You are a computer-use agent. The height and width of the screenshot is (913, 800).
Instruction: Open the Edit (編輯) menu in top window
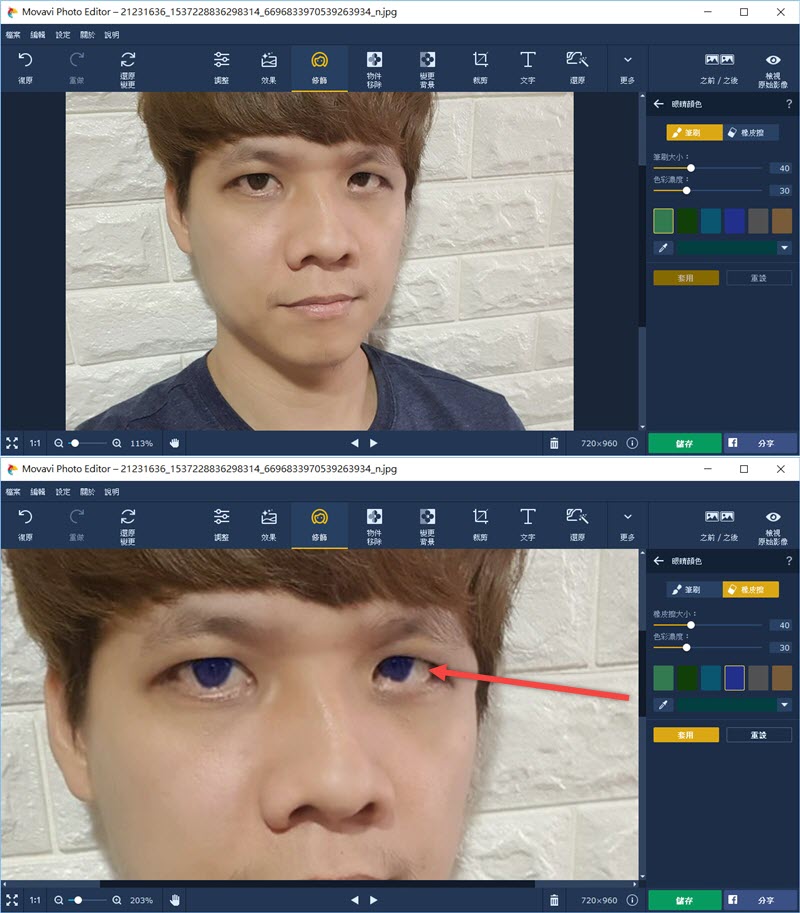[38, 35]
